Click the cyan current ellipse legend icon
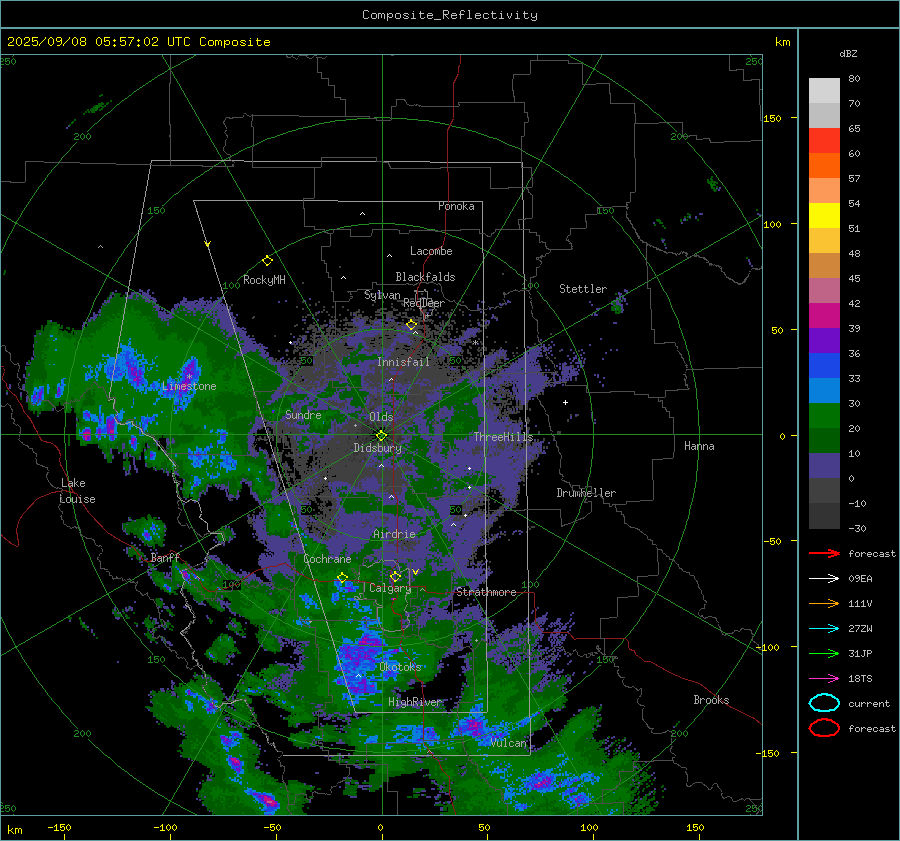The image size is (900, 841). pos(824,703)
